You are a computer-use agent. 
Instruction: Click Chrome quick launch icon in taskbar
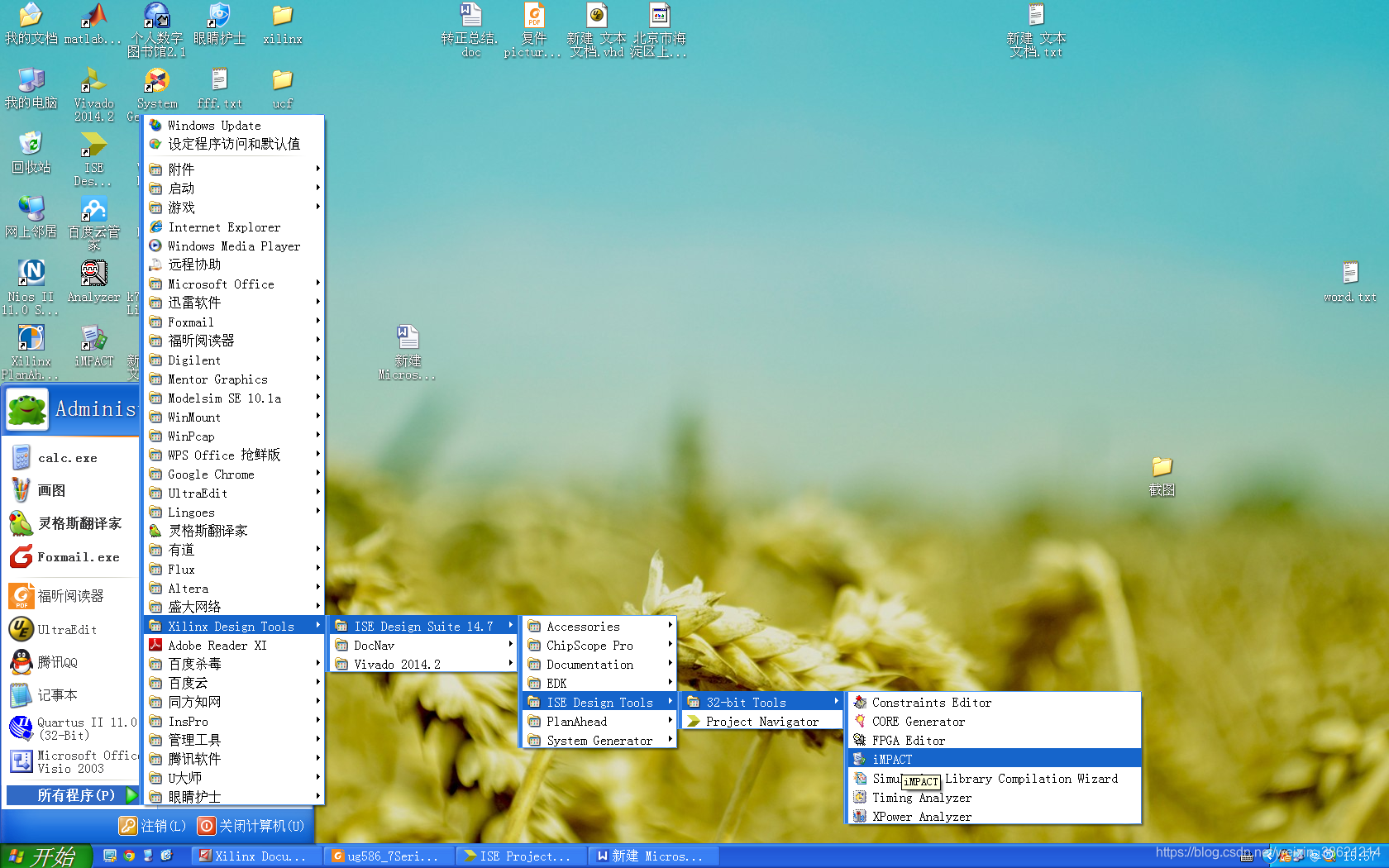pyautogui.click(x=129, y=856)
